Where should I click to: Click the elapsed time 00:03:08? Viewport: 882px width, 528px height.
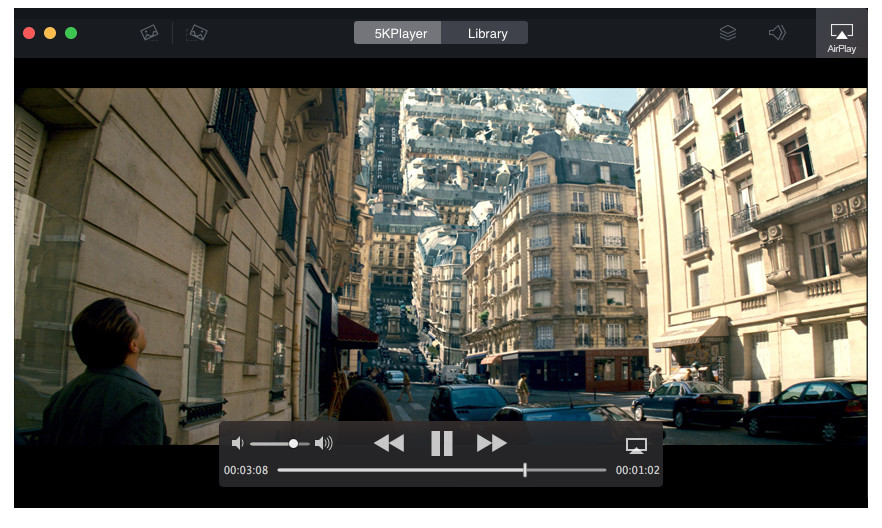pos(246,470)
